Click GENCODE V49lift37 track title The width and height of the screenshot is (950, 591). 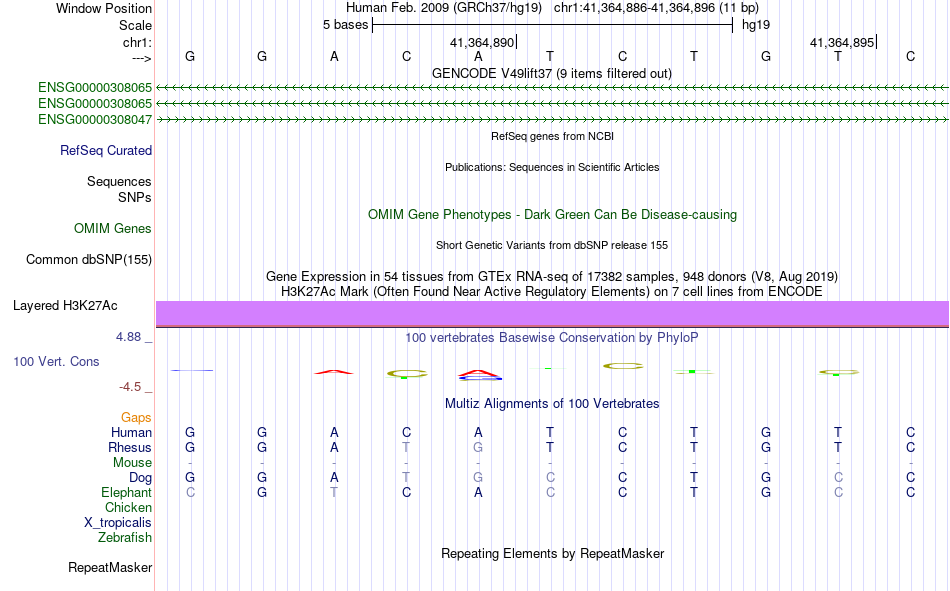(552, 74)
